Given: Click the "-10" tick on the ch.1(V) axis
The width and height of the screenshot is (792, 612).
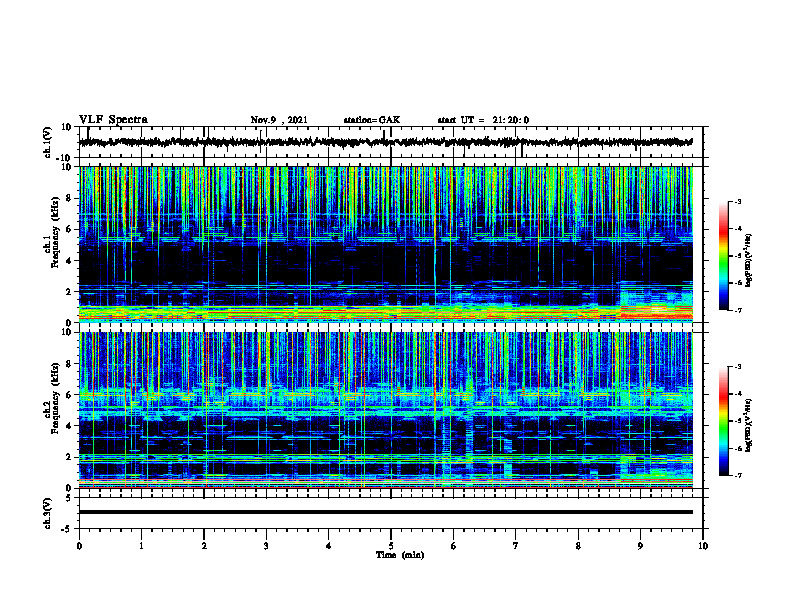Looking at the screenshot, I should click(65, 158).
